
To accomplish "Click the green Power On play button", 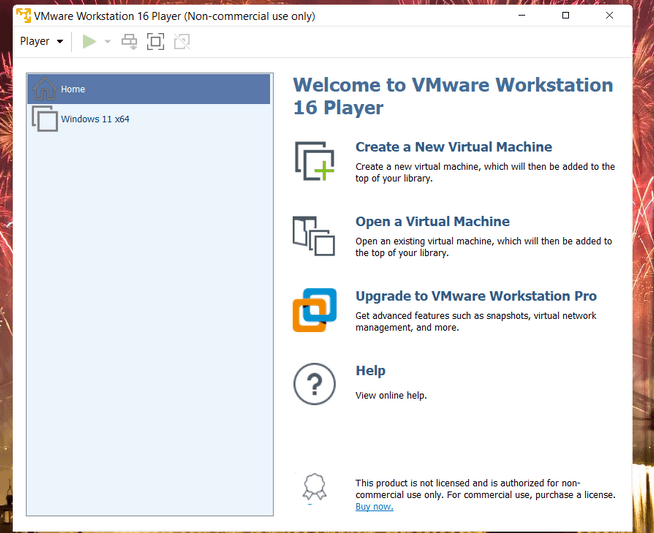I will [89, 41].
